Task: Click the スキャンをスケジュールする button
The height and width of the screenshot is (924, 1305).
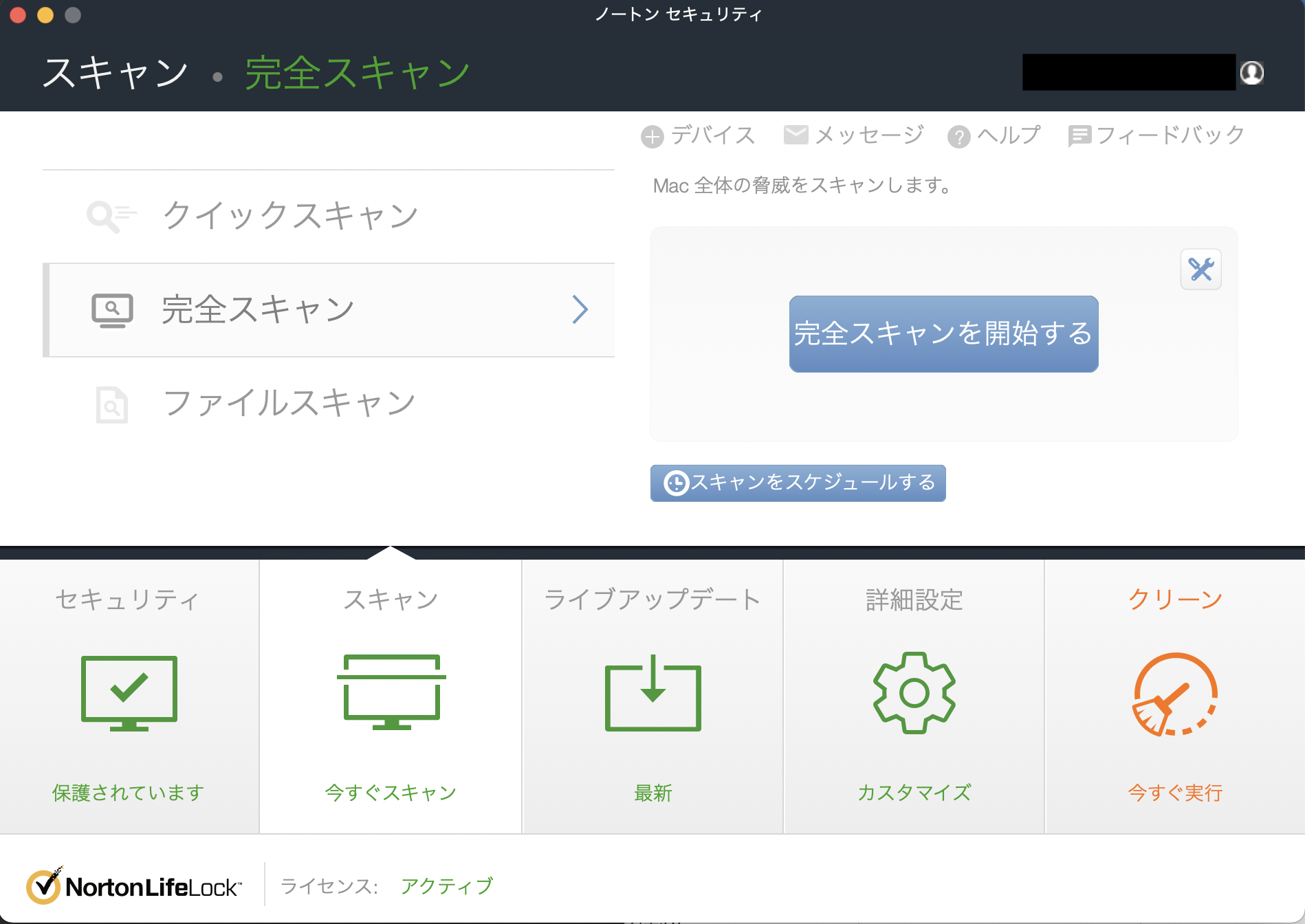Action: [x=798, y=483]
